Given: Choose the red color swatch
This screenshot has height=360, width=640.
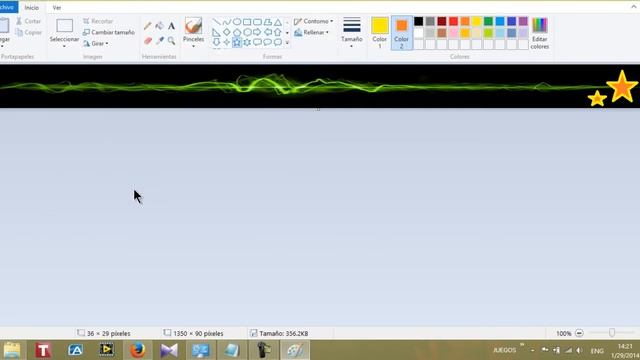Looking at the screenshot, I should [453, 21].
